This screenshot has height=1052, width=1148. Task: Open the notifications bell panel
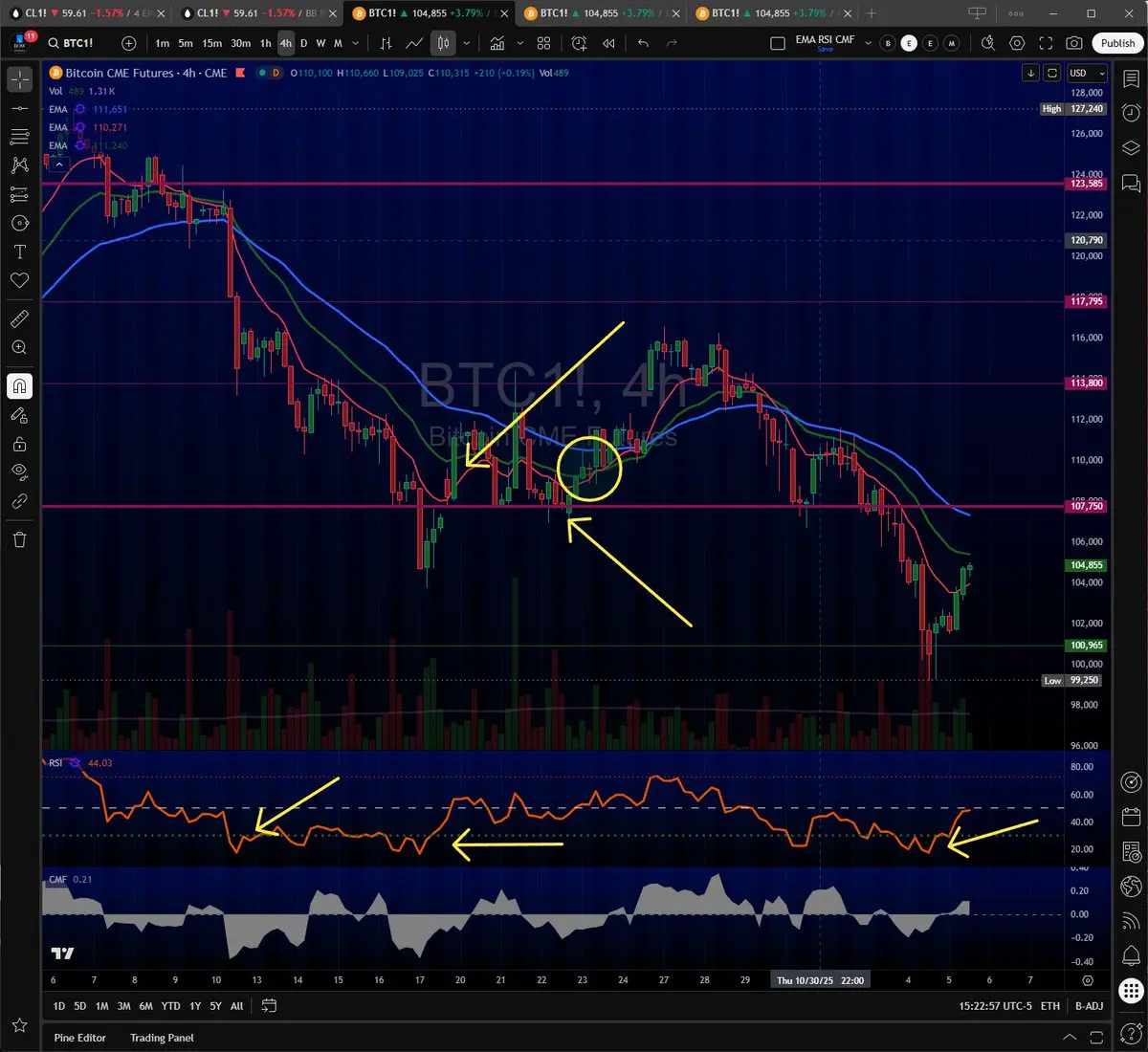click(1131, 954)
